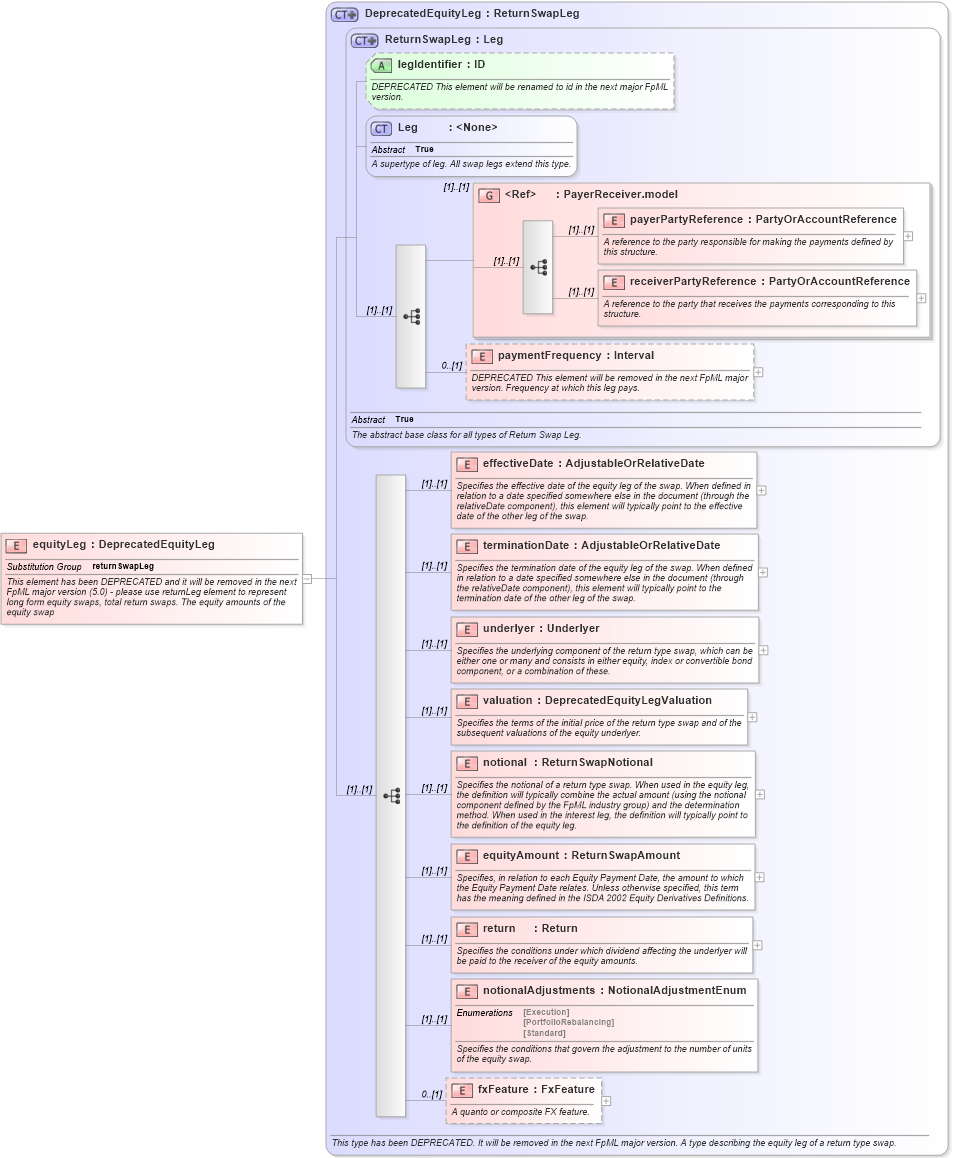Image resolution: width=953 pixels, height=1158 pixels.
Task: Click the E icon of receiverPartyReference
Action: tap(613, 281)
